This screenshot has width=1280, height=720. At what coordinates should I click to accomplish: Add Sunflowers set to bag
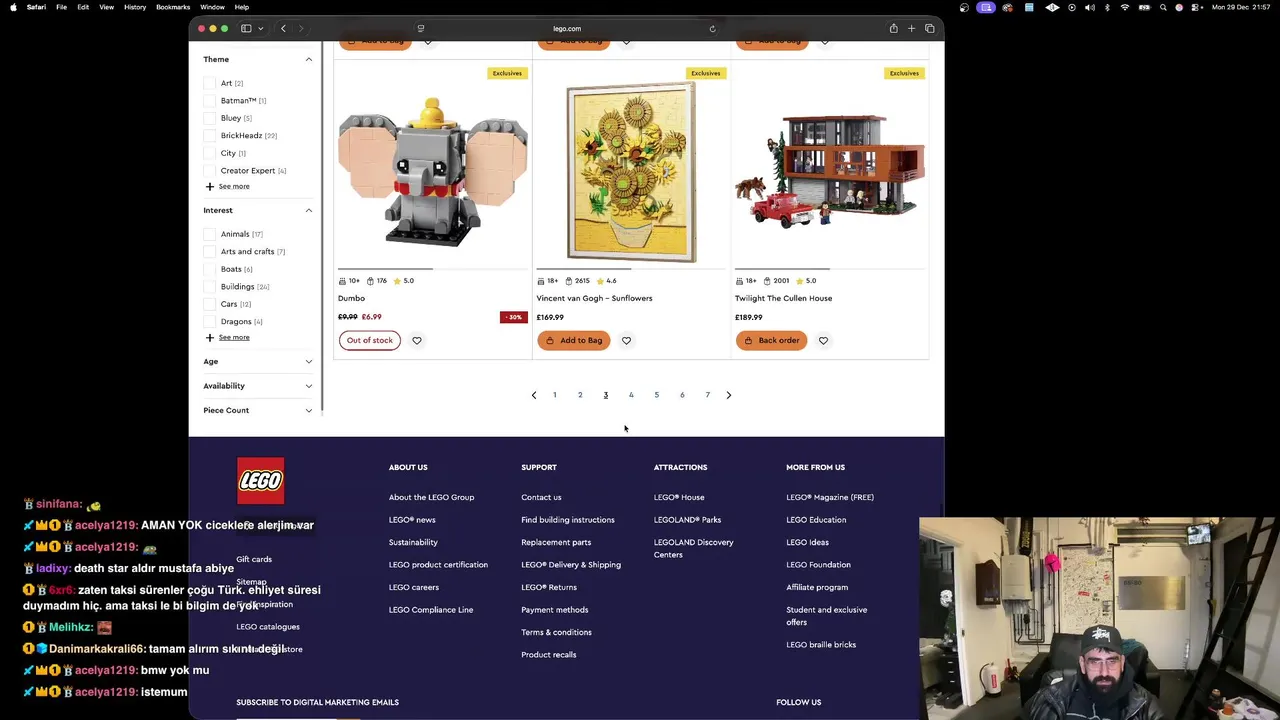pos(574,340)
